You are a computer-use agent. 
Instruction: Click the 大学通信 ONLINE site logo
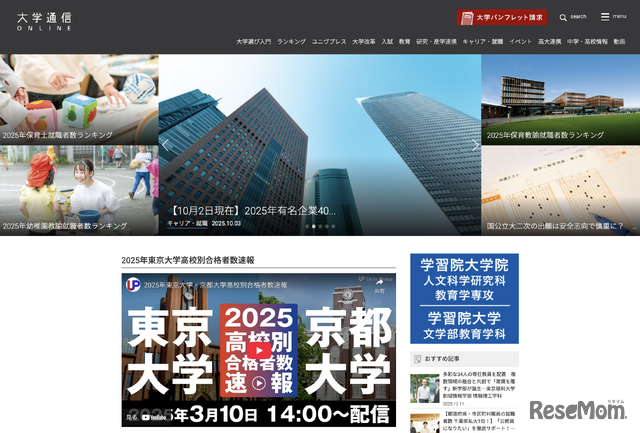pyautogui.click(x=44, y=22)
